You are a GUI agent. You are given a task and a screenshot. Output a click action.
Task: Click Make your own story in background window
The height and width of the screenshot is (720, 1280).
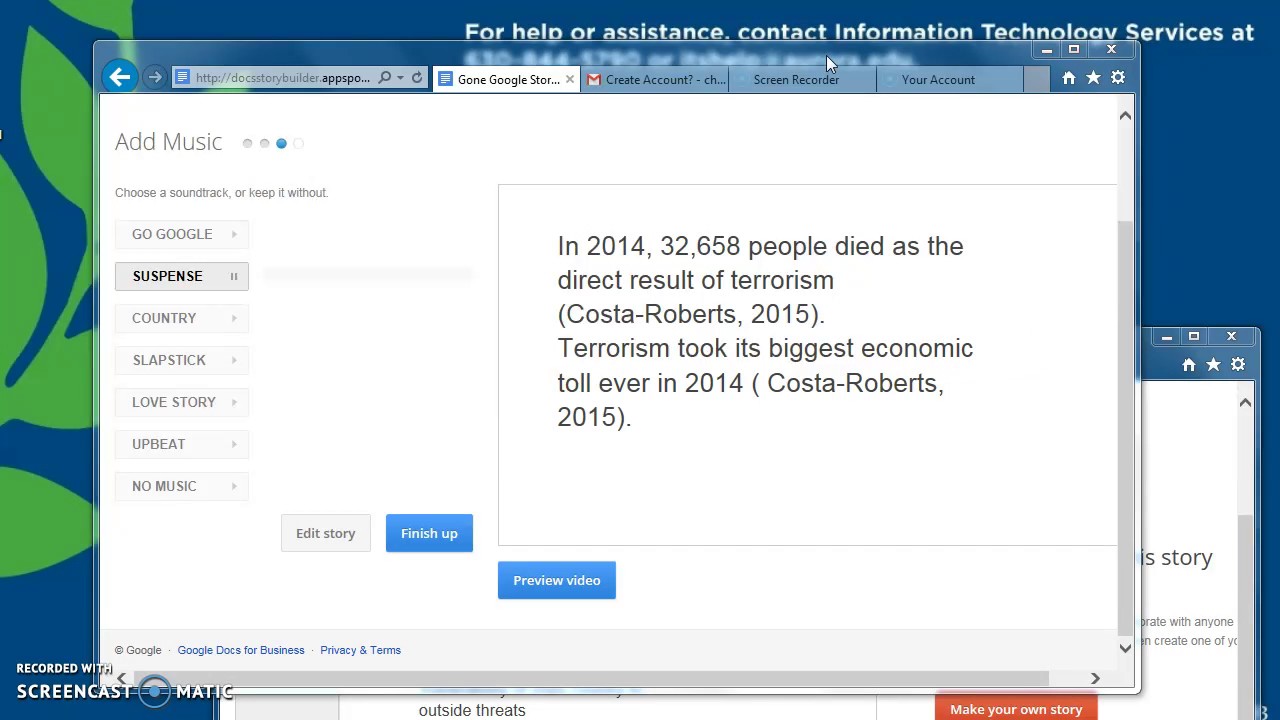tap(1016, 709)
